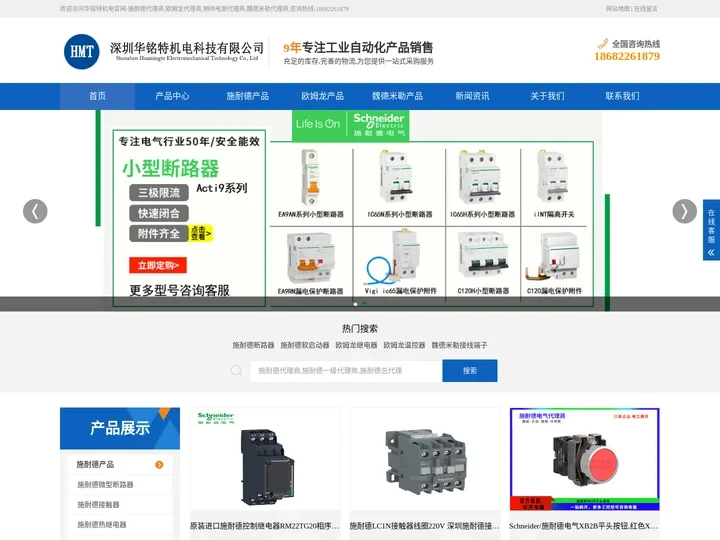The height and width of the screenshot is (540, 720).
Task: Click the previous slide arrow on banner
Action: (x=35, y=211)
